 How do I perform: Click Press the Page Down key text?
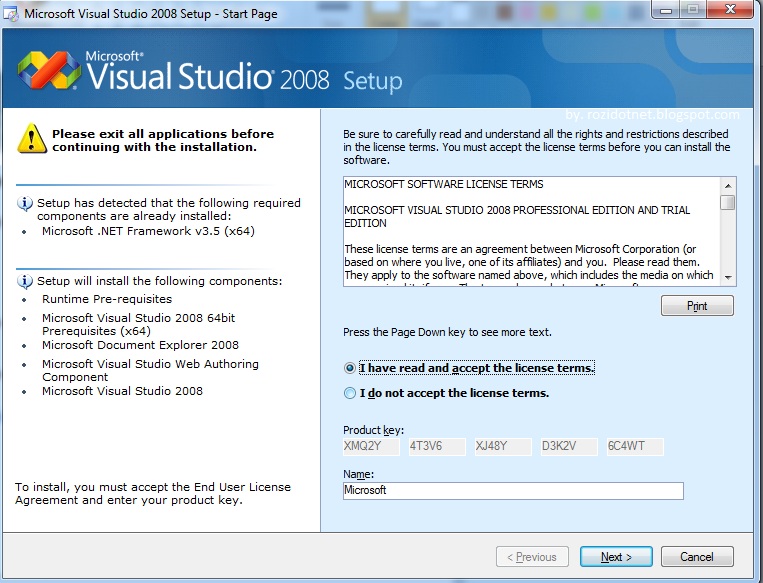click(x=447, y=332)
